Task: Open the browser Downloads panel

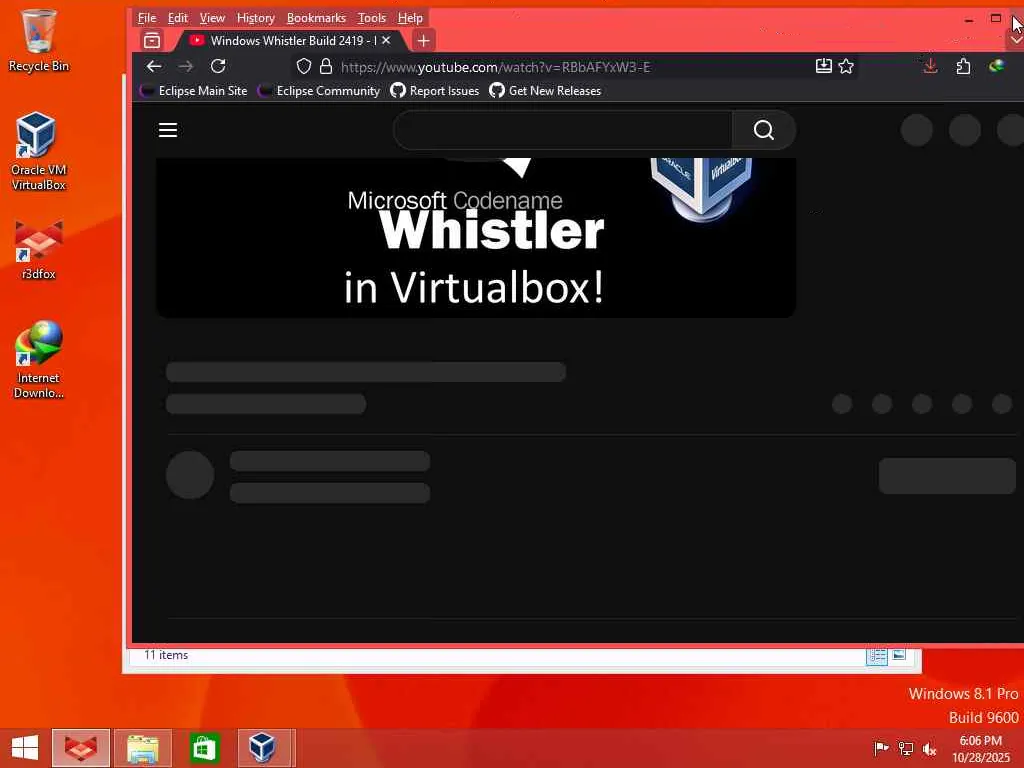Action: [931, 66]
